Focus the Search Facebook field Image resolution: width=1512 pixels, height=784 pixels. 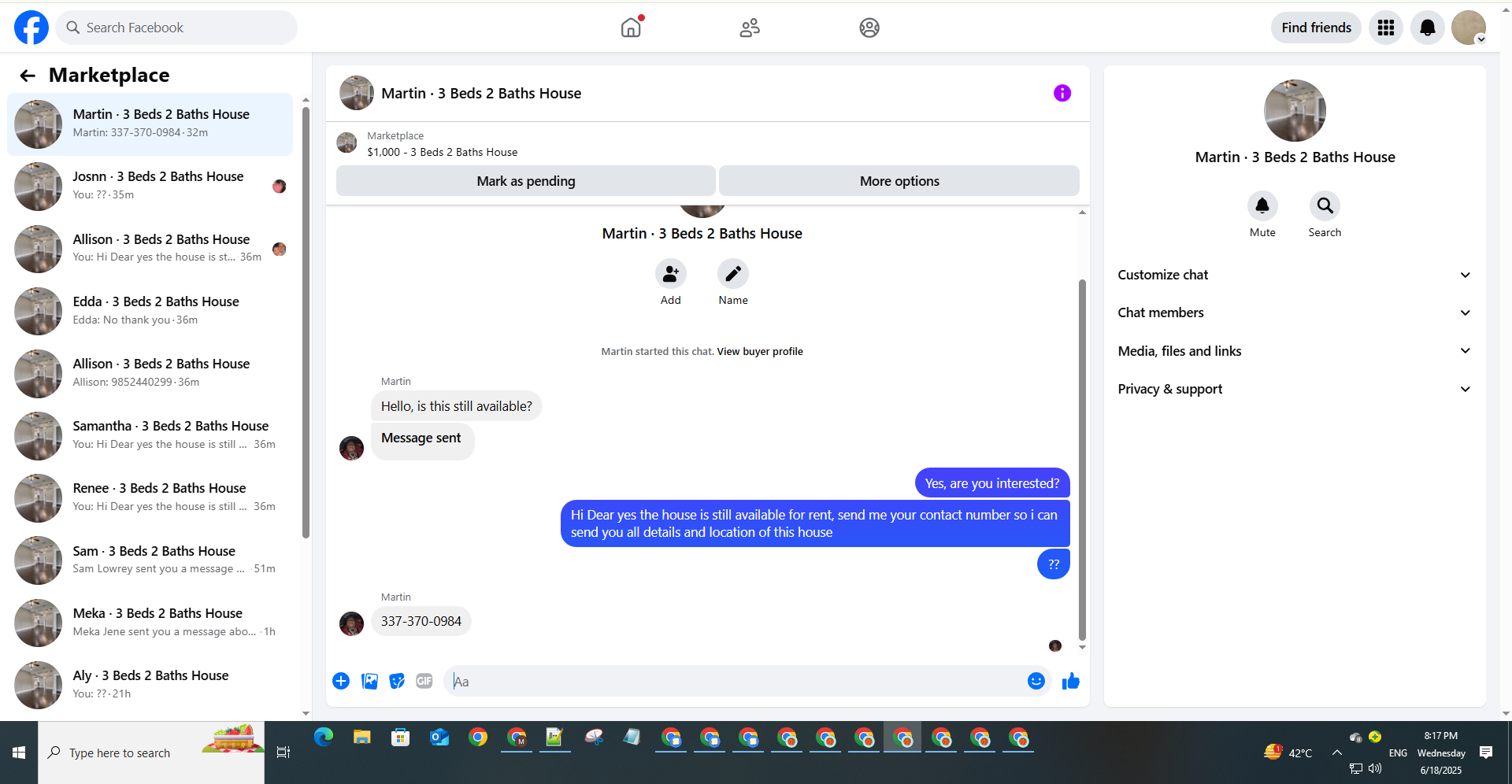pos(176,28)
